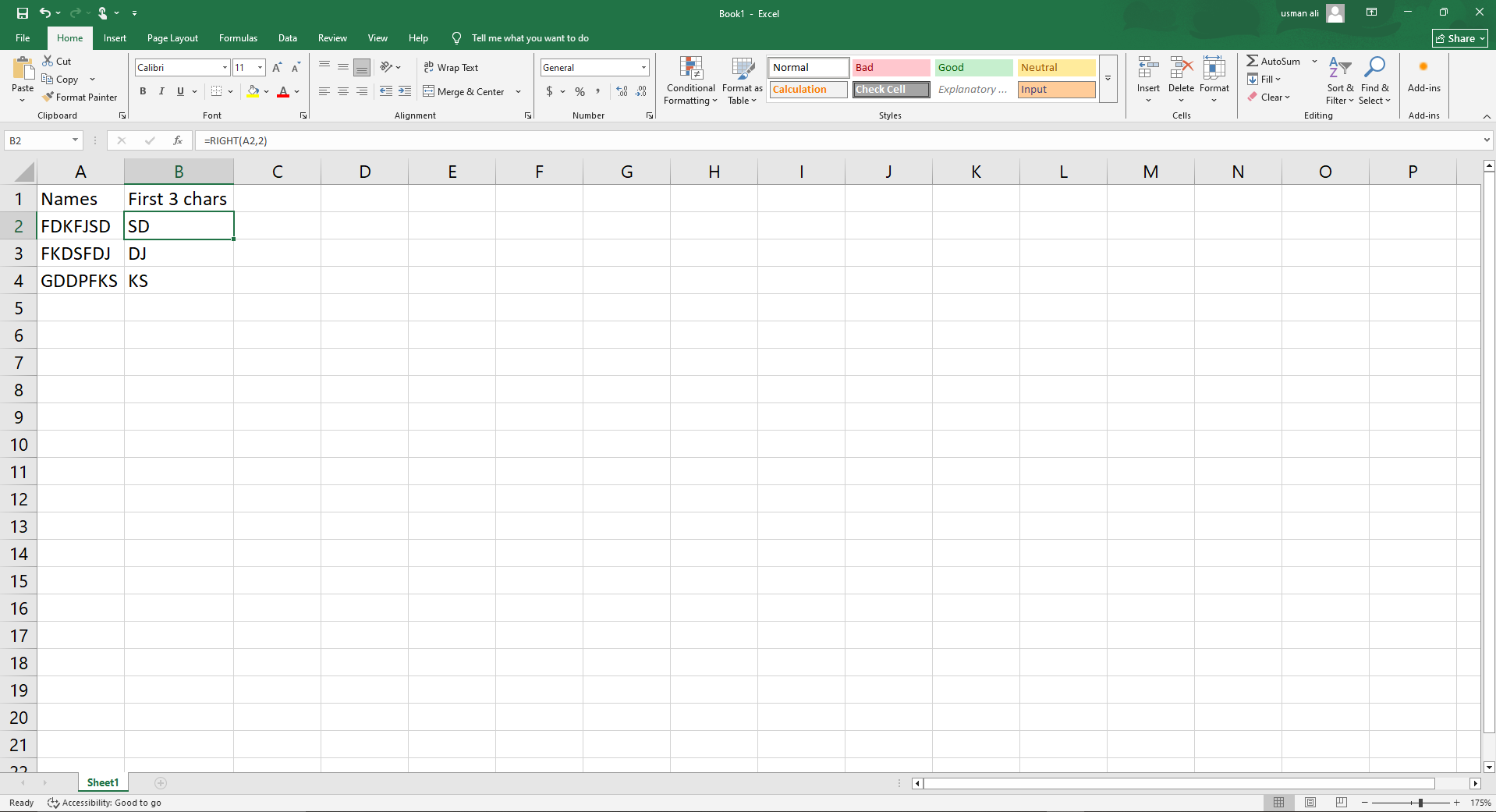Expand the Name Box dropdown
The width and height of the screenshot is (1496, 812).
[x=75, y=140]
